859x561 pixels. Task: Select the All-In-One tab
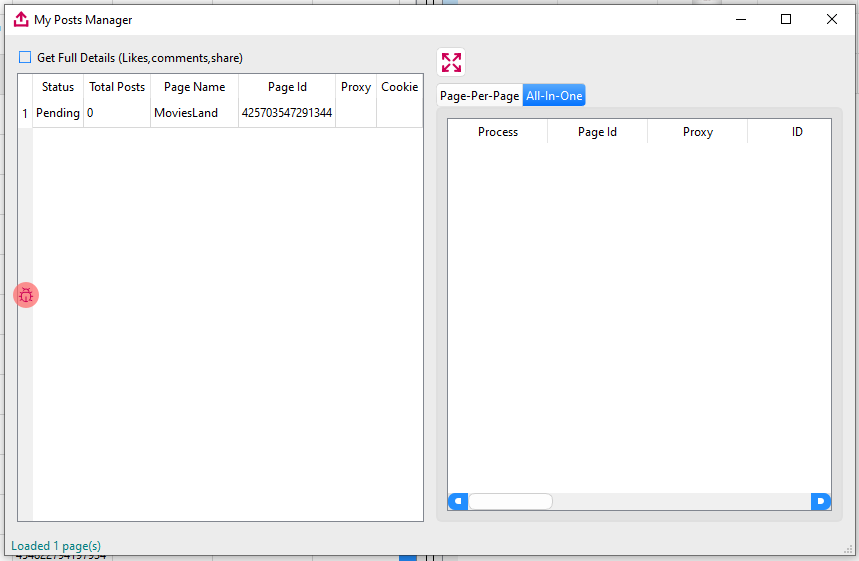click(554, 96)
